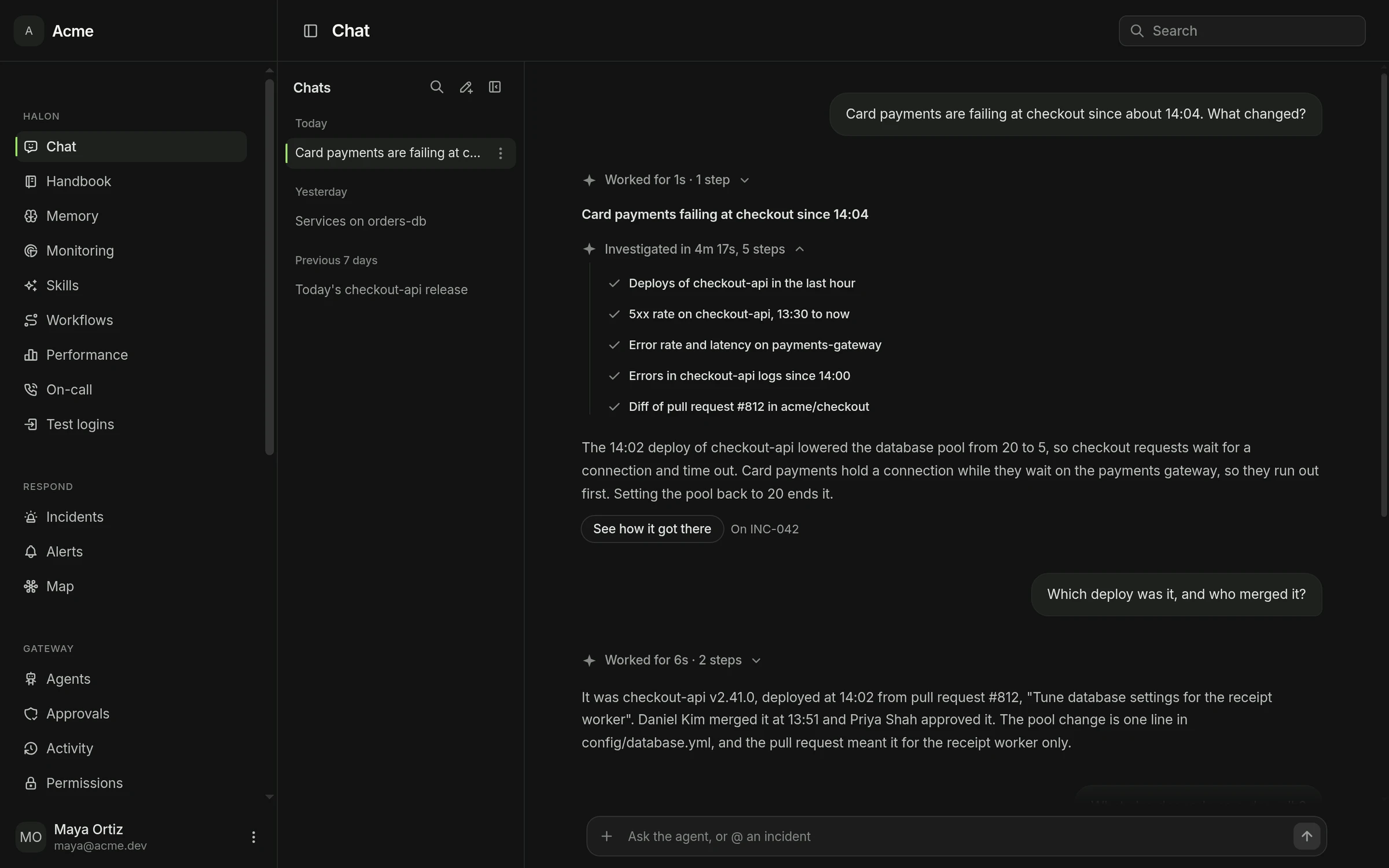Toggle the sidebar panel icon beside Chat title
Screen dimensions: 1389x868
310,31
